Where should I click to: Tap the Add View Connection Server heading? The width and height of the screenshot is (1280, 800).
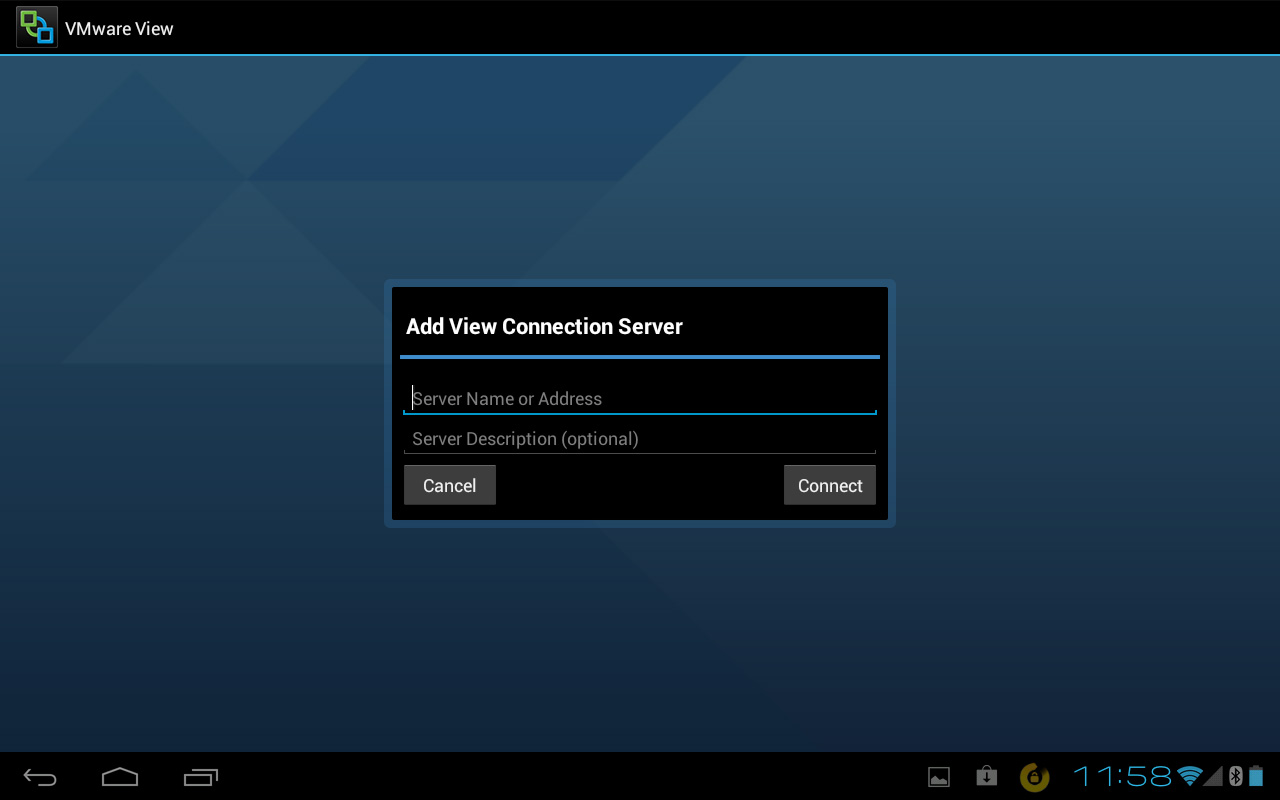click(x=544, y=326)
